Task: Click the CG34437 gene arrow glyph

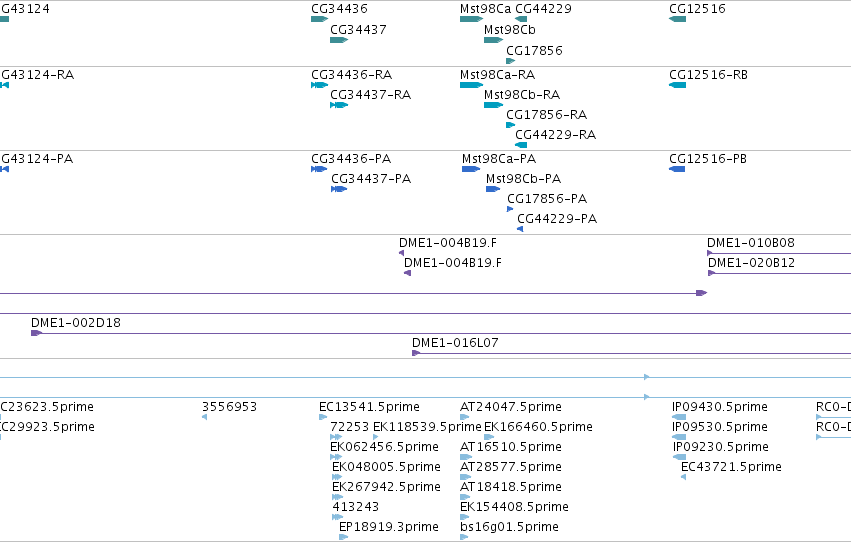Action: click(x=339, y=40)
